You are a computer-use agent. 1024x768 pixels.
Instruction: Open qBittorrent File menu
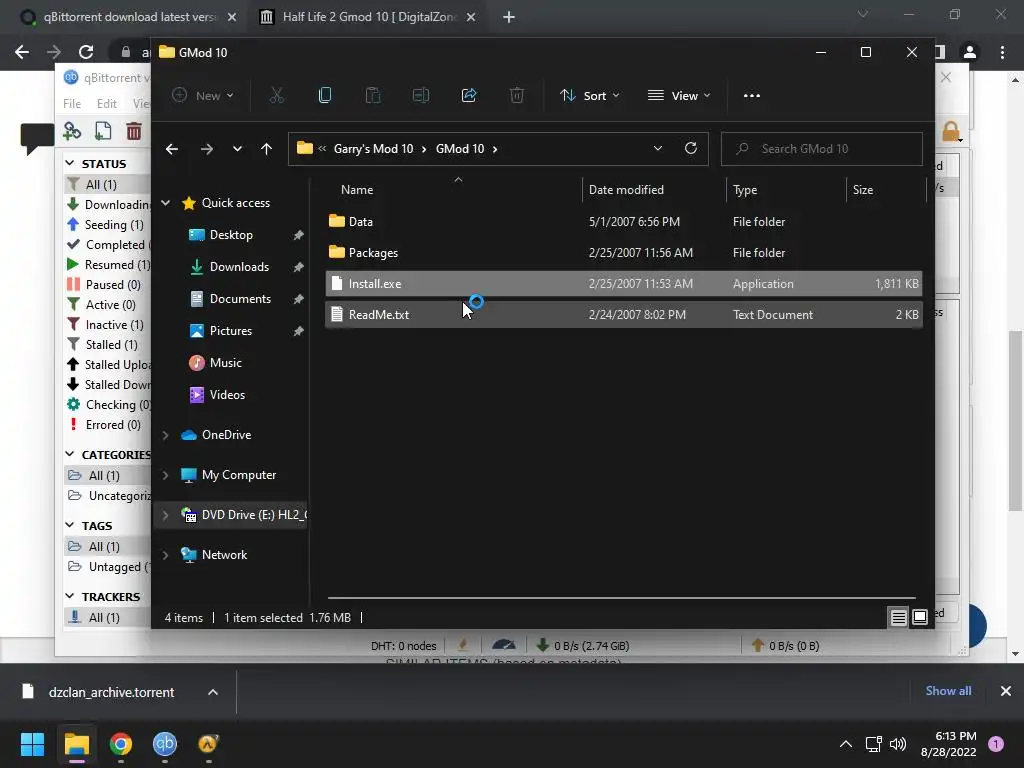(72, 104)
